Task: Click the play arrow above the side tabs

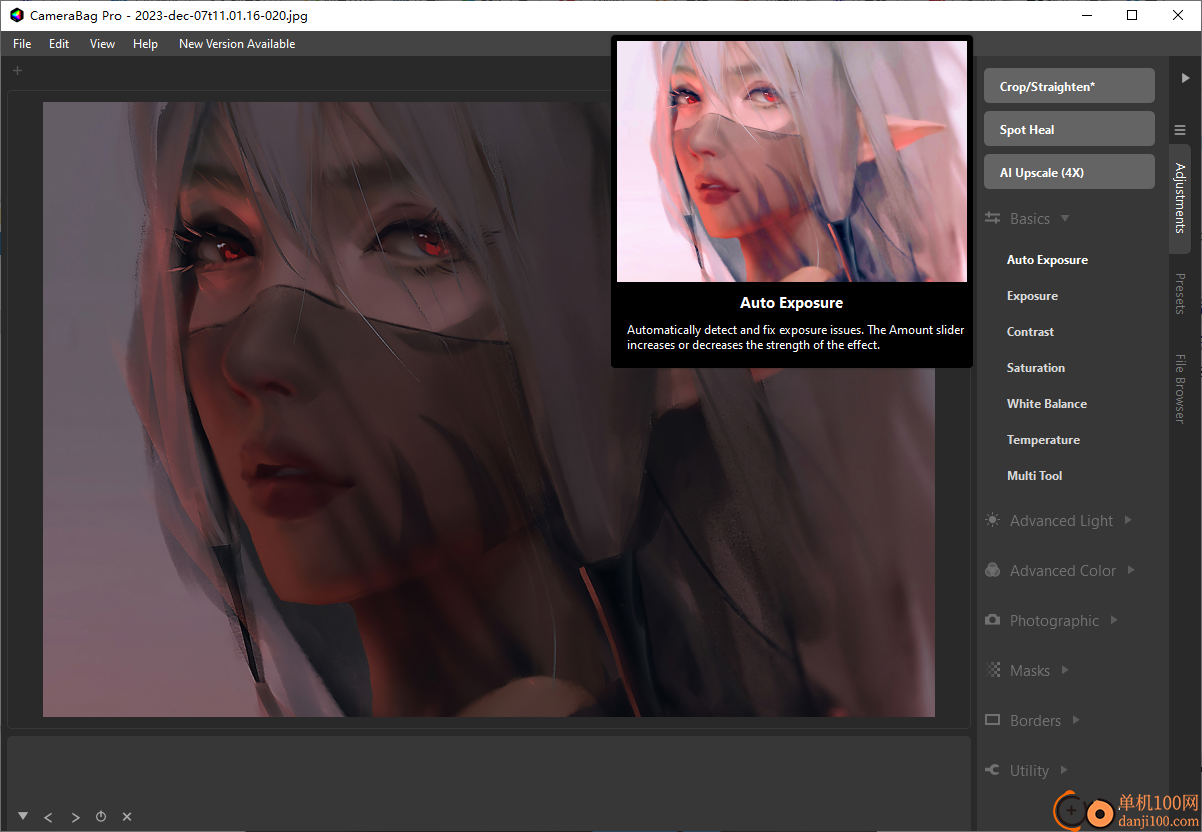Action: pos(1185,78)
